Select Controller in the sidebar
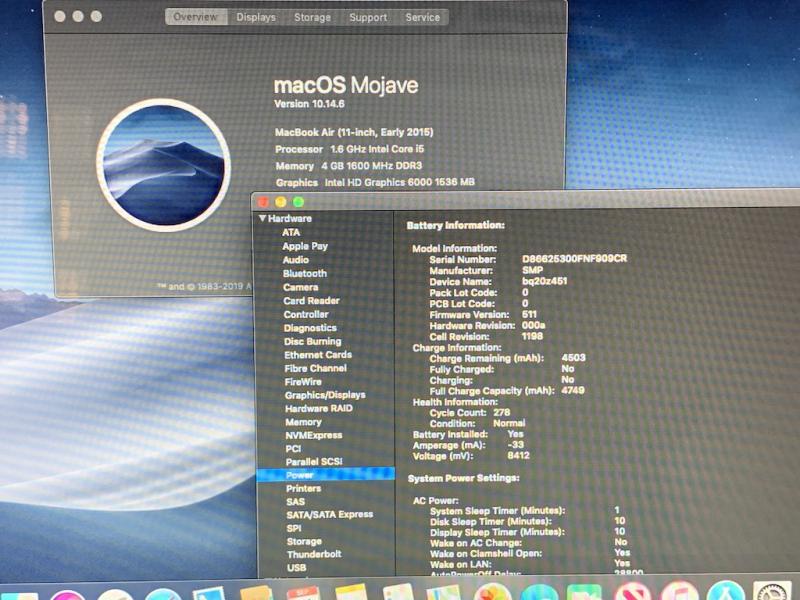 click(x=306, y=314)
